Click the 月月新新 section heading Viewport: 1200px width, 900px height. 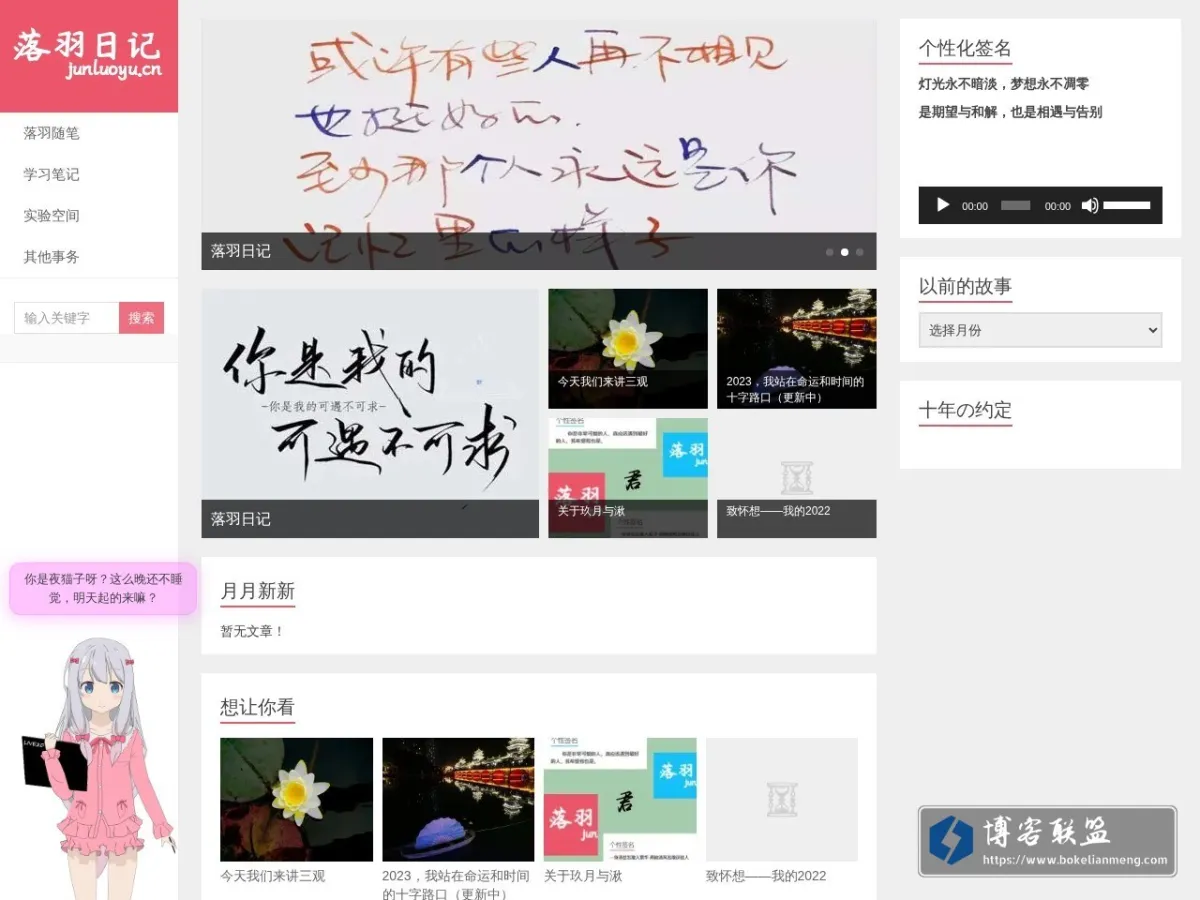pos(258,591)
